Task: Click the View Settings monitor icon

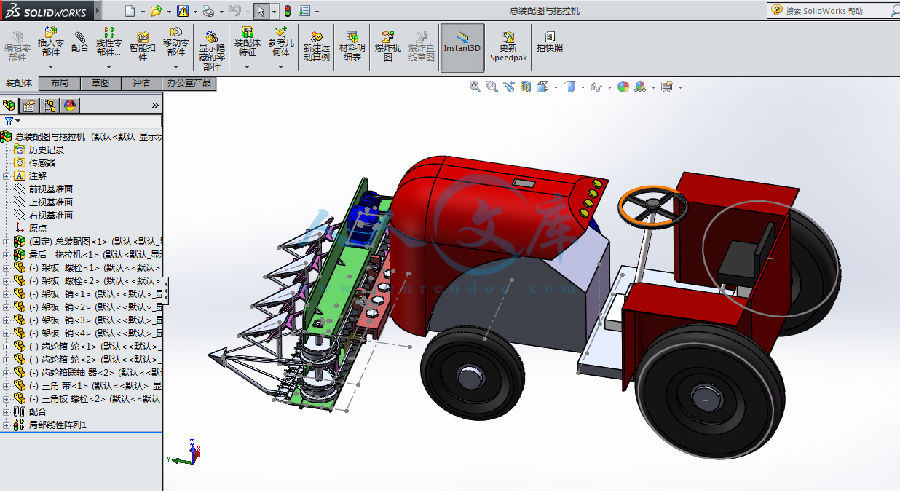Action: click(666, 87)
